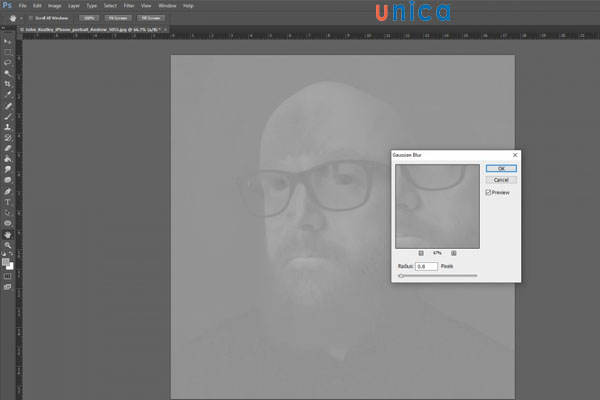
Task: Select the Horizontal Type tool
Action: point(8,201)
